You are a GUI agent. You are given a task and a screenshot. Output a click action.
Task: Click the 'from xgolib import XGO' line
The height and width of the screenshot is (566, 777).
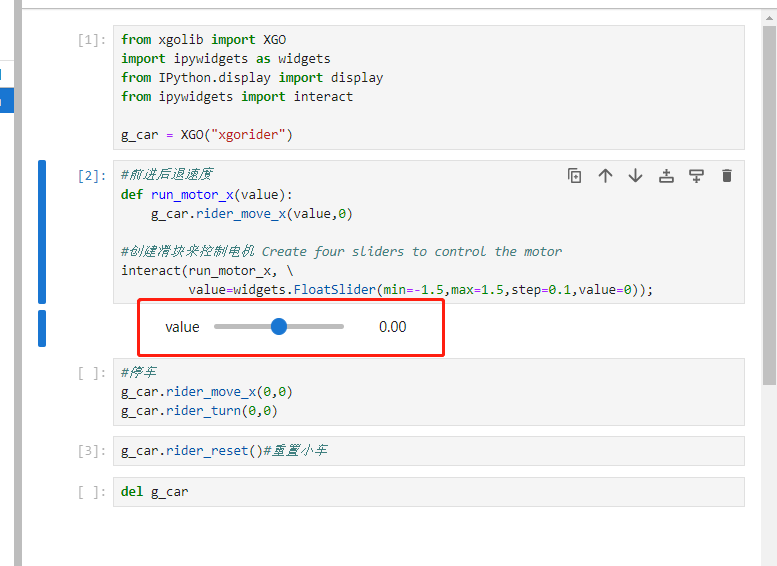(x=204, y=40)
